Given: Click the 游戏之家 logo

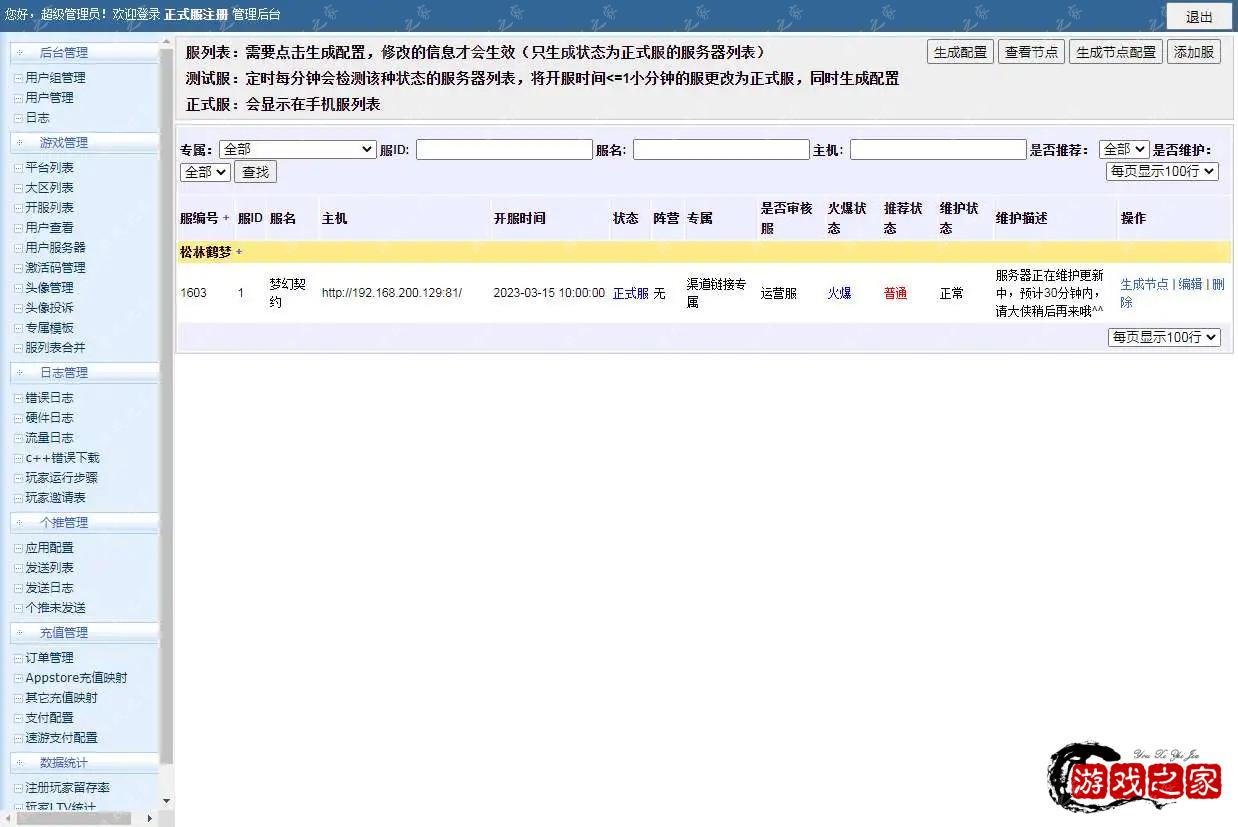Looking at the screenshot, I should click(x=1134, y=777).
